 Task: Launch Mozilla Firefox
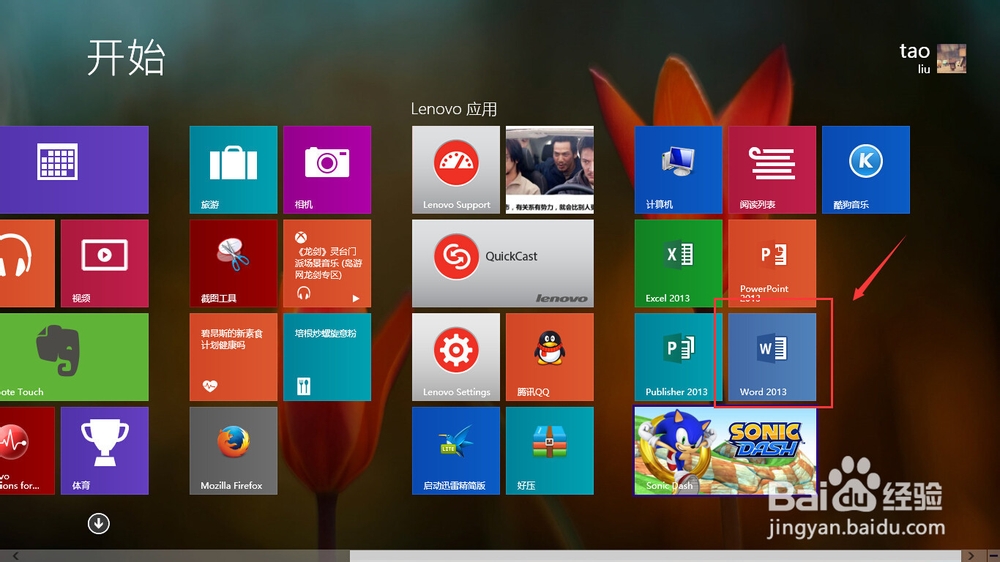233,451
